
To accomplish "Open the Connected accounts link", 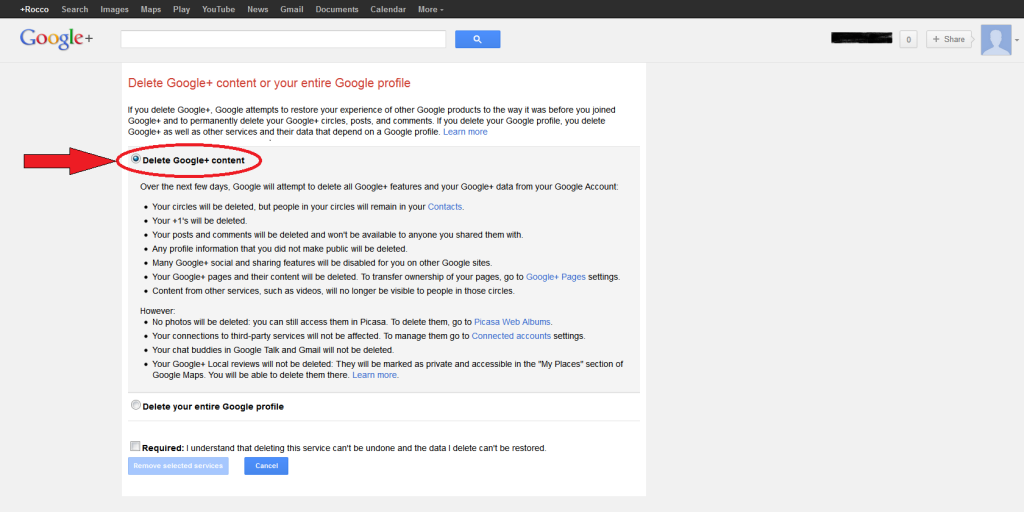I will coord(511,336).
